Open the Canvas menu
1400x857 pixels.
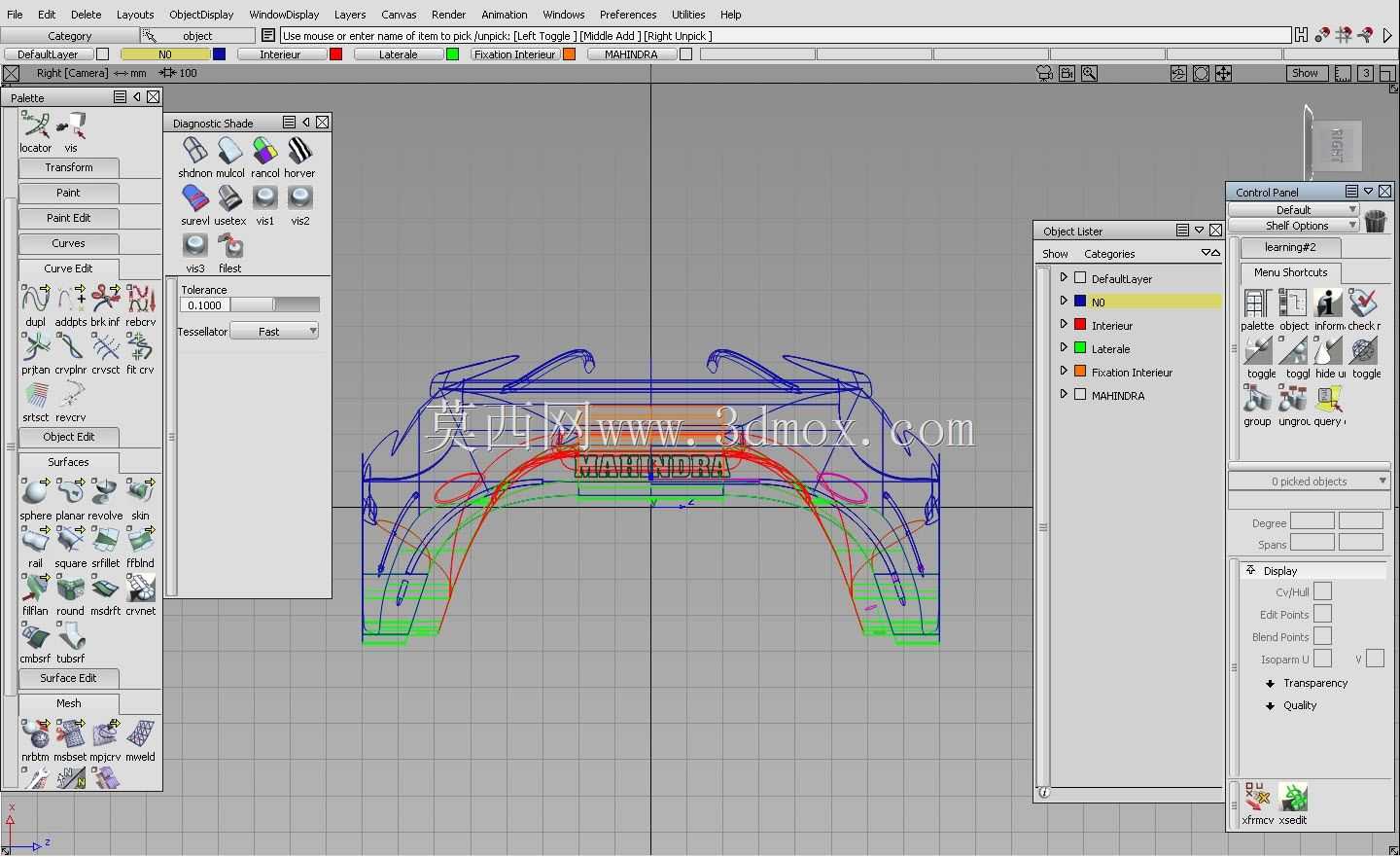click(399, 15)
